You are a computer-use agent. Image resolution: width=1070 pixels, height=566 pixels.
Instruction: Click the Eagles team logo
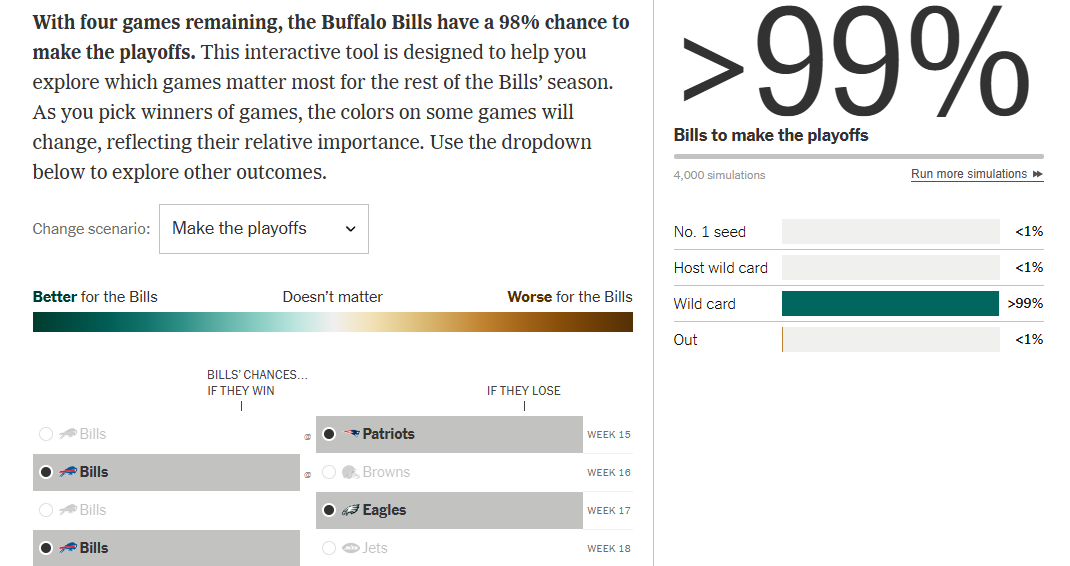pos(351,510)
